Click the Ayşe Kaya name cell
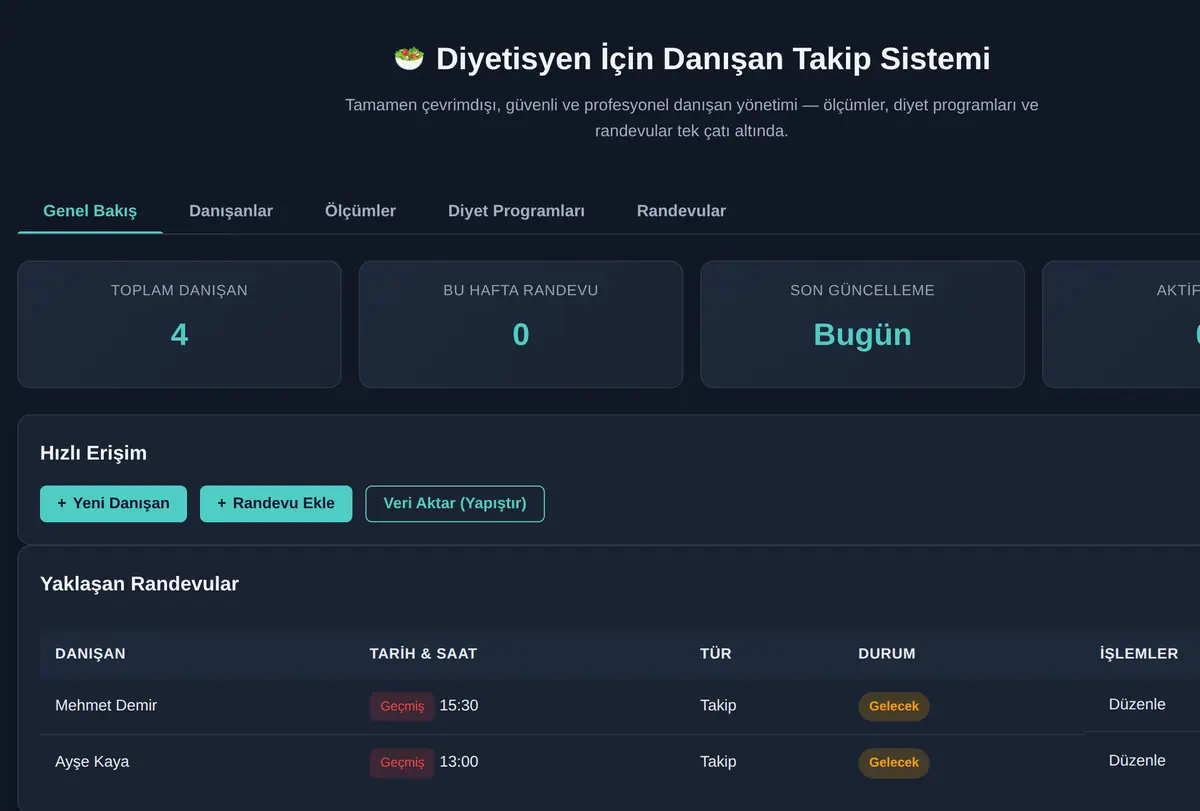 [x=92, y=762]
